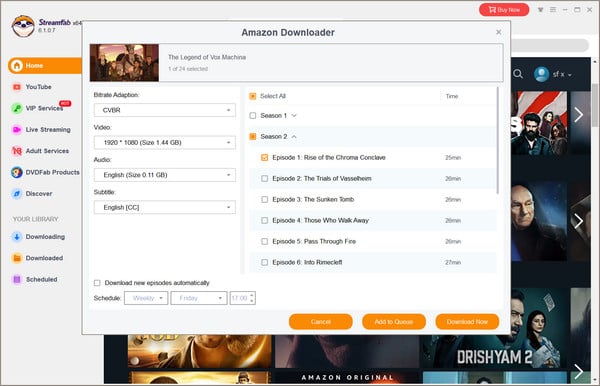Open the sf x account dropdown
The width and height of the screenshot is (600, 386).
coord(562,74)
